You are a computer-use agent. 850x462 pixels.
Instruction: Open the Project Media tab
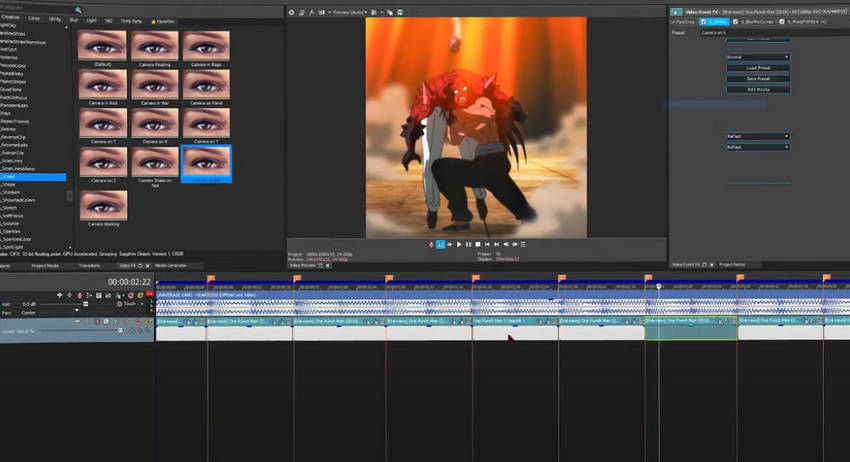pyautogui.click(x=45, y=266)
